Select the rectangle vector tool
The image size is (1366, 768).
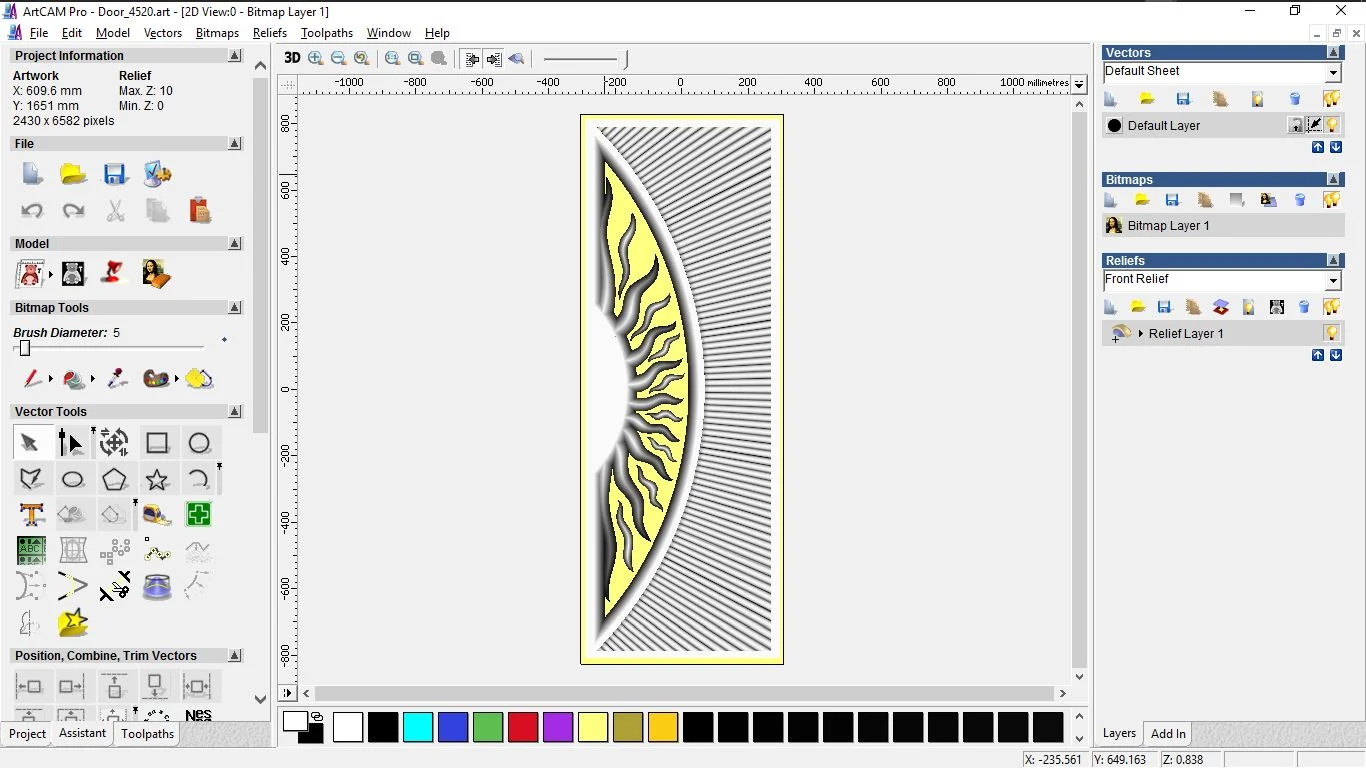(157, 443)
